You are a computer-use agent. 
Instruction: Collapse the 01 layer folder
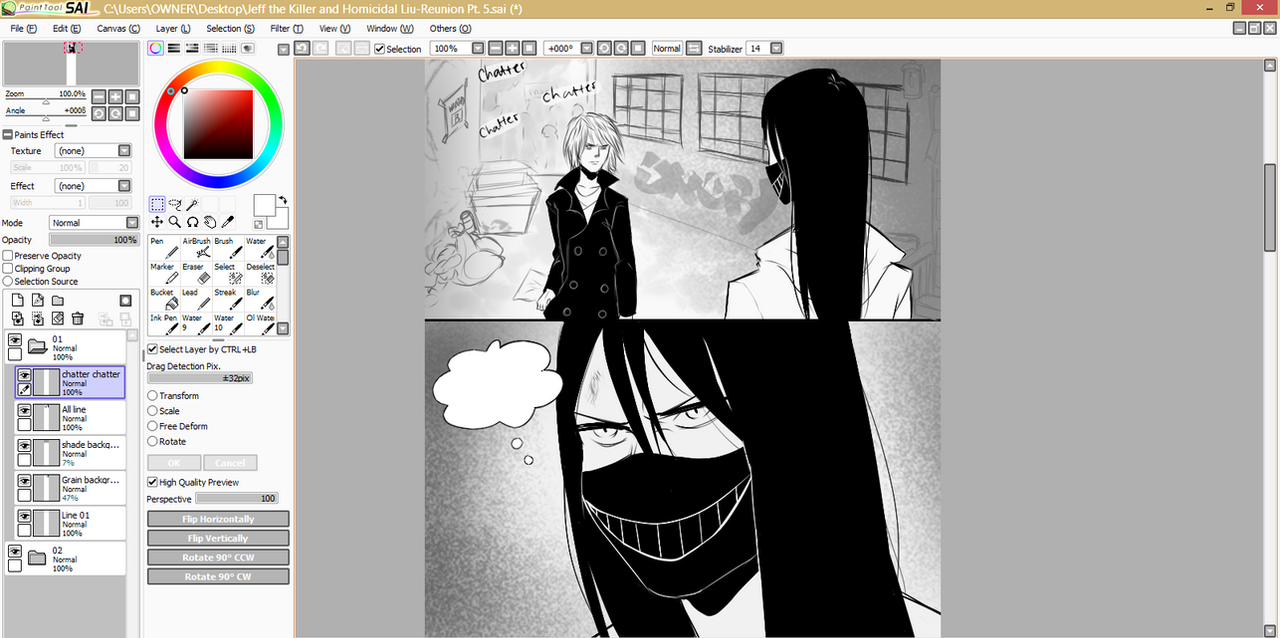tap(38, 347)
